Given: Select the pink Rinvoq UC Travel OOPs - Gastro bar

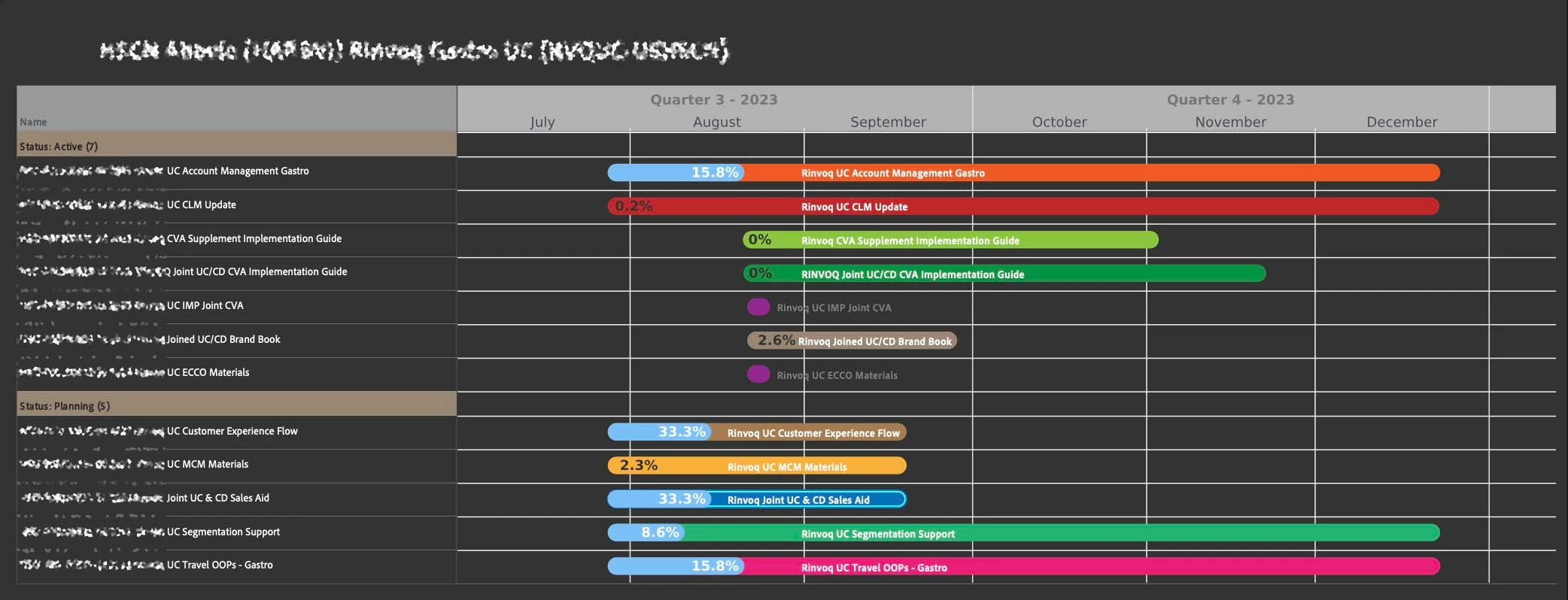Looking at the screenshot, I should [1023, 566].
